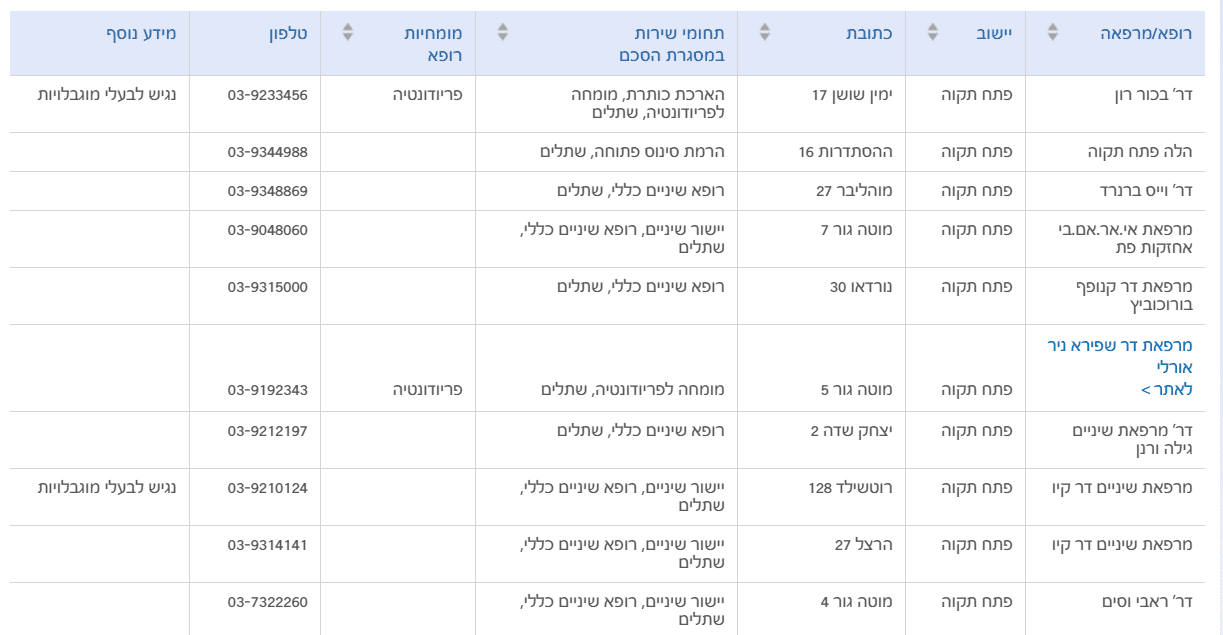Sort by תחומי שירות column arrows
The image size is (1223, 635).
503,32
